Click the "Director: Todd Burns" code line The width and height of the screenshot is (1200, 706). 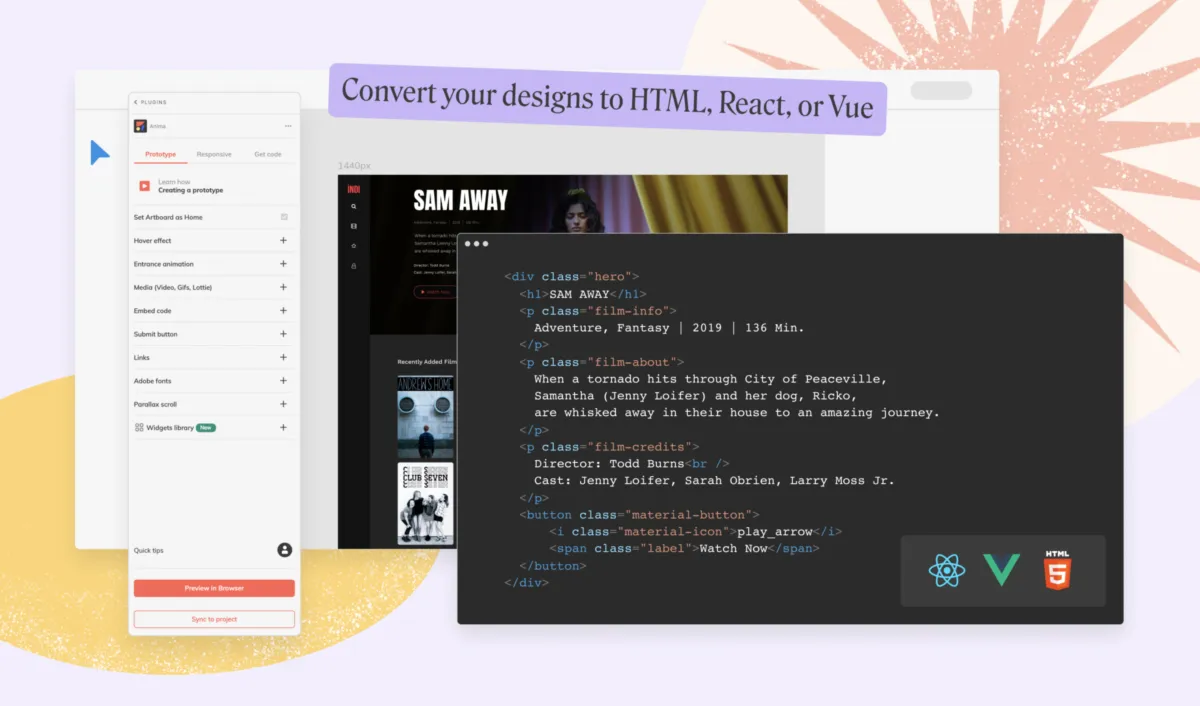(x=631, y=464)
